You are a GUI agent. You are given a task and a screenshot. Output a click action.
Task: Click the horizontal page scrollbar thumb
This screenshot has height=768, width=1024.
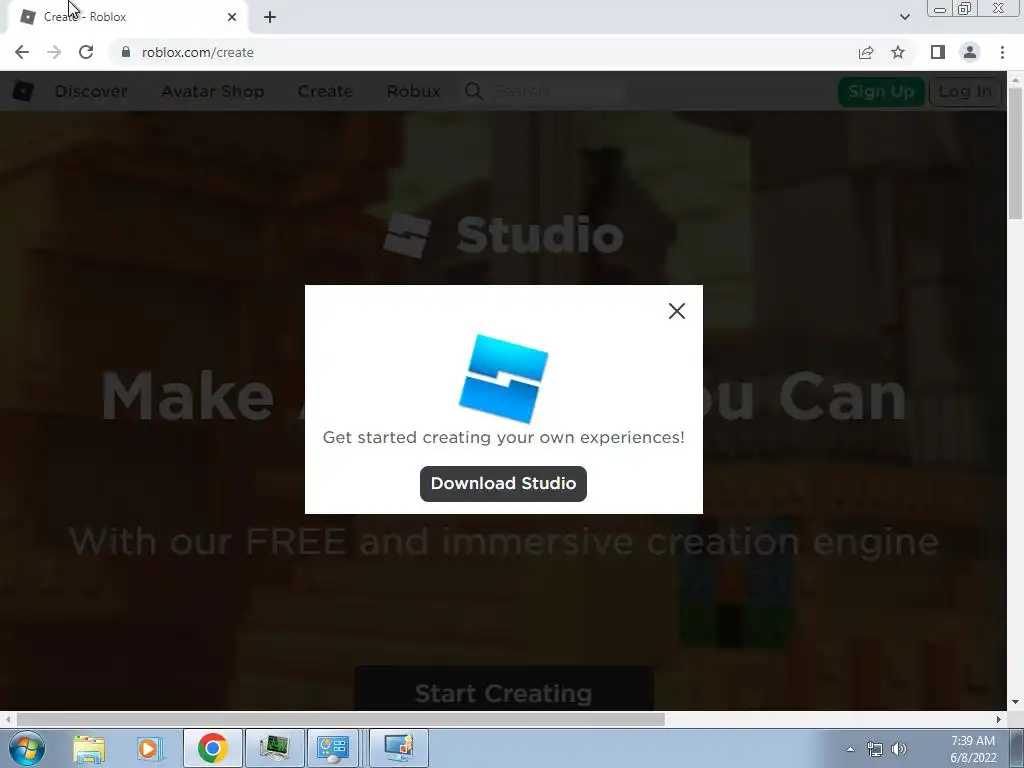click(340, 719)
